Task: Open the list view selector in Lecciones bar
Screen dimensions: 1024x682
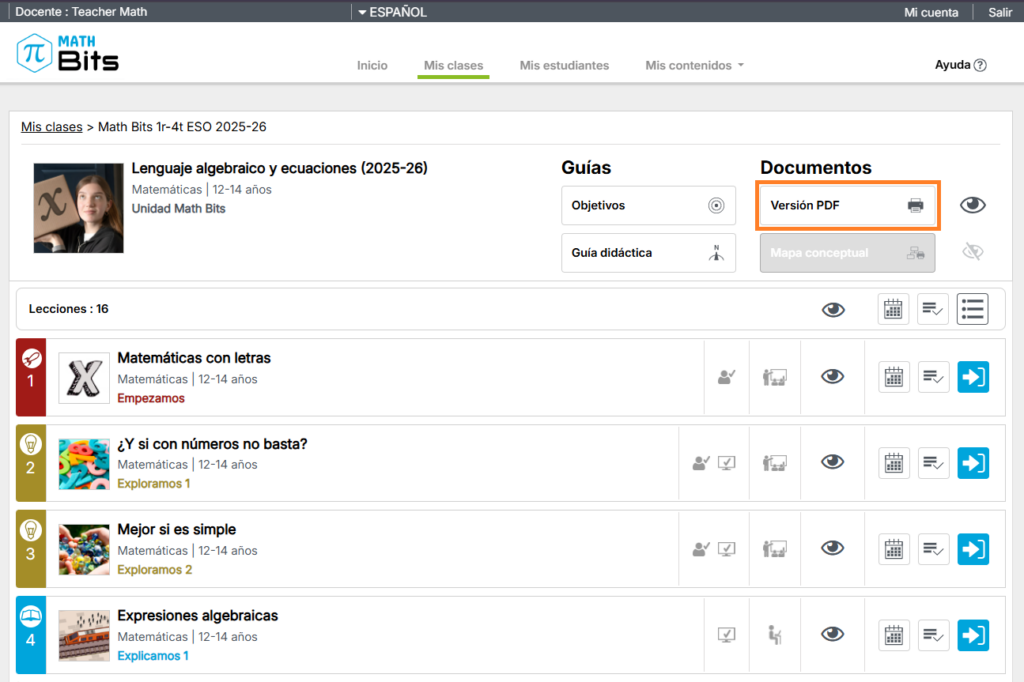Action: [x=972, y=309]
